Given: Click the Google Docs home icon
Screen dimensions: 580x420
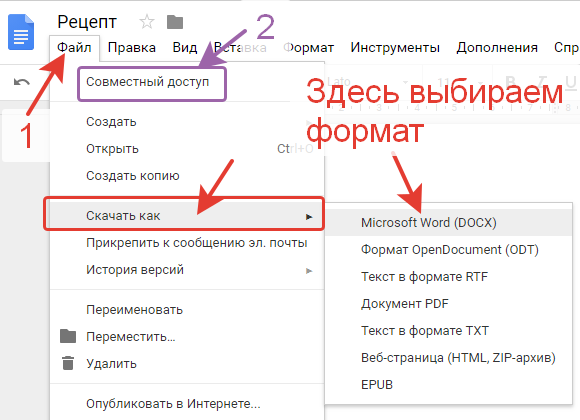Looking at the screenshot, I should pyautogui.click(x=21, y=32).
